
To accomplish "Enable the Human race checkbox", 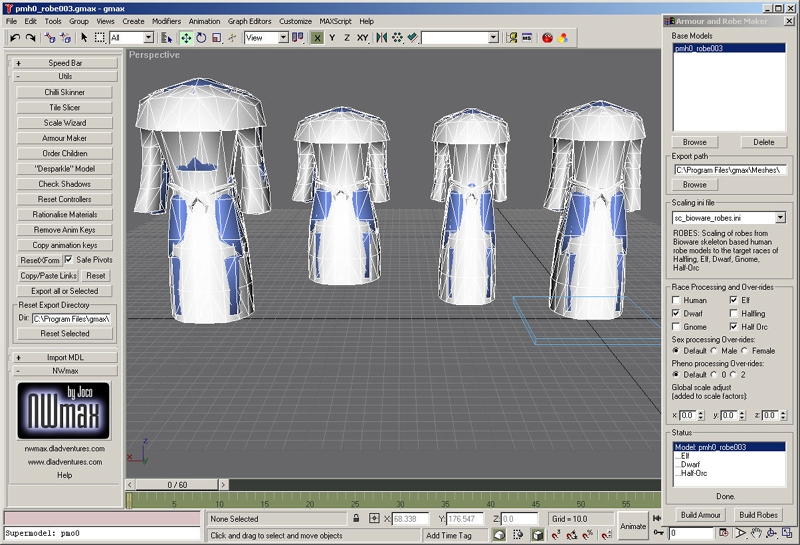I will point(677,300).
